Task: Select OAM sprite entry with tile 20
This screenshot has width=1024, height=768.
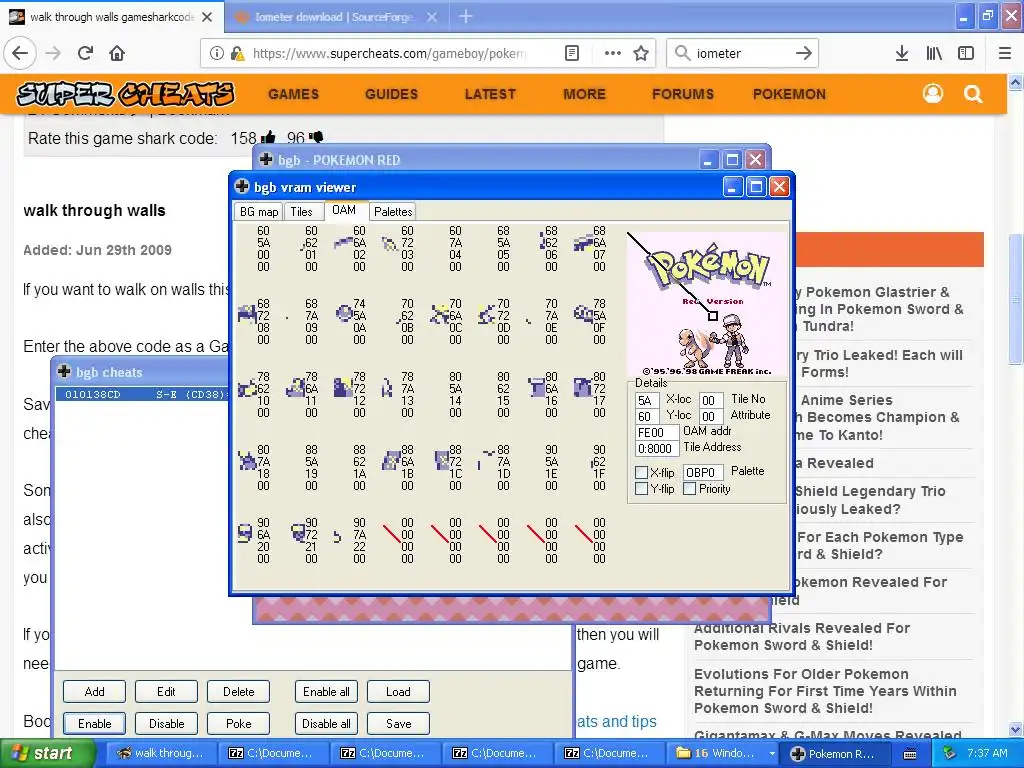Action: click(254, 541)
